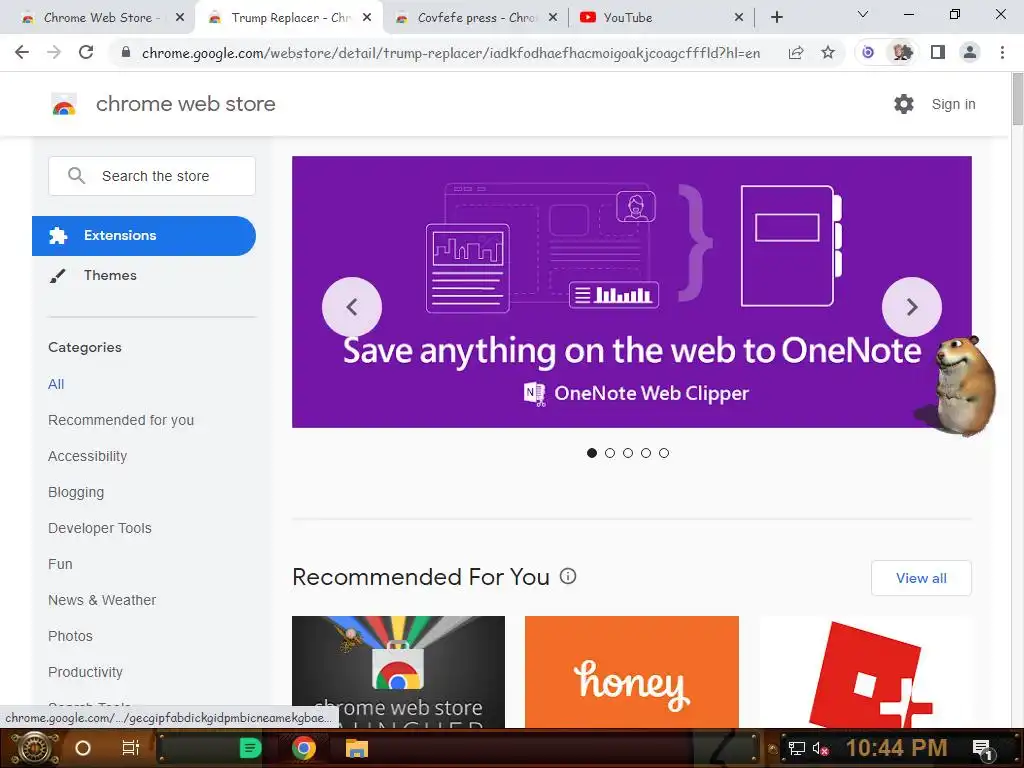1024x768 pixels.
Task: Switch to the YouTube tab
Action: 661,18
